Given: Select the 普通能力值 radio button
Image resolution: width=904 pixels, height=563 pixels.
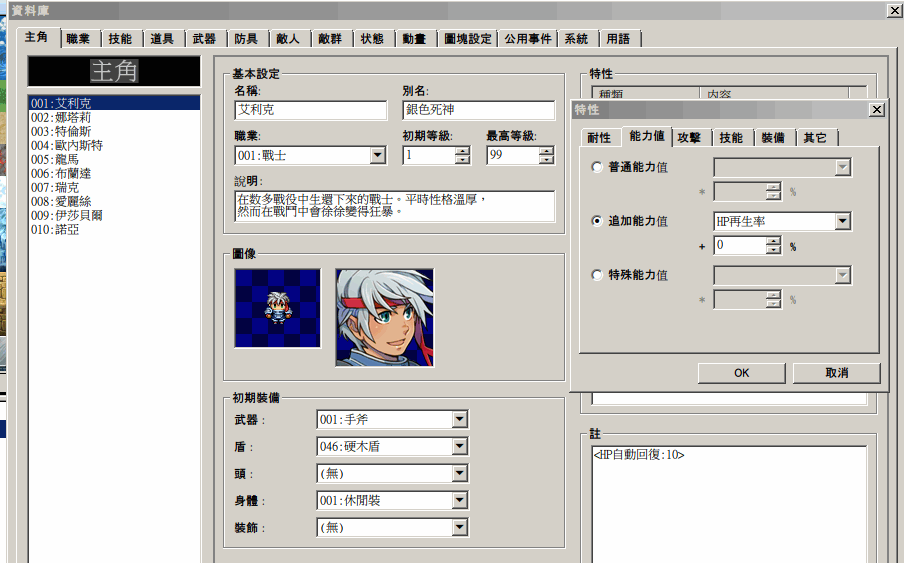Looking at the screenshot, I should pos(597,167).
